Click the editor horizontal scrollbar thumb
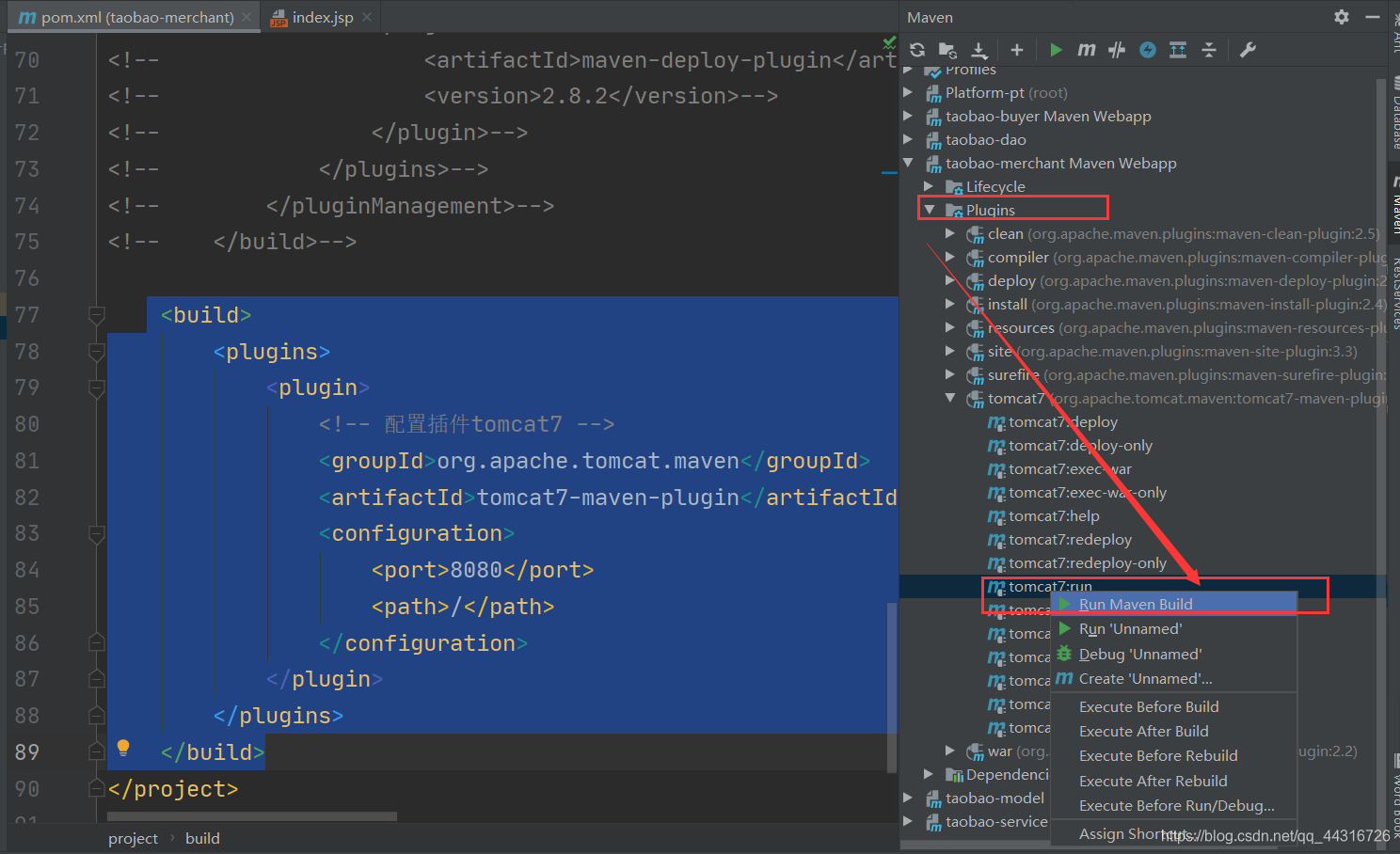This screenshot has height=854, width=1400. pyautogui.click(x=252, y=816)
